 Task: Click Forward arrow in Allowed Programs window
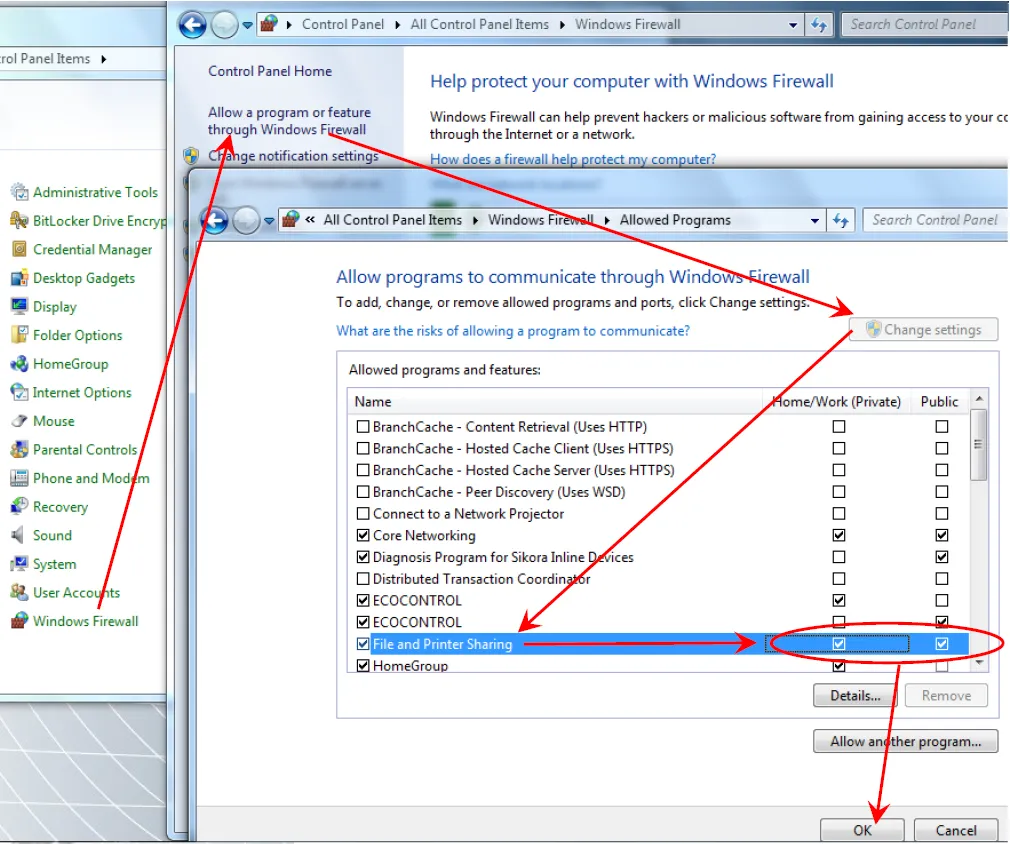pyautogui.click(x=245, y=221)
